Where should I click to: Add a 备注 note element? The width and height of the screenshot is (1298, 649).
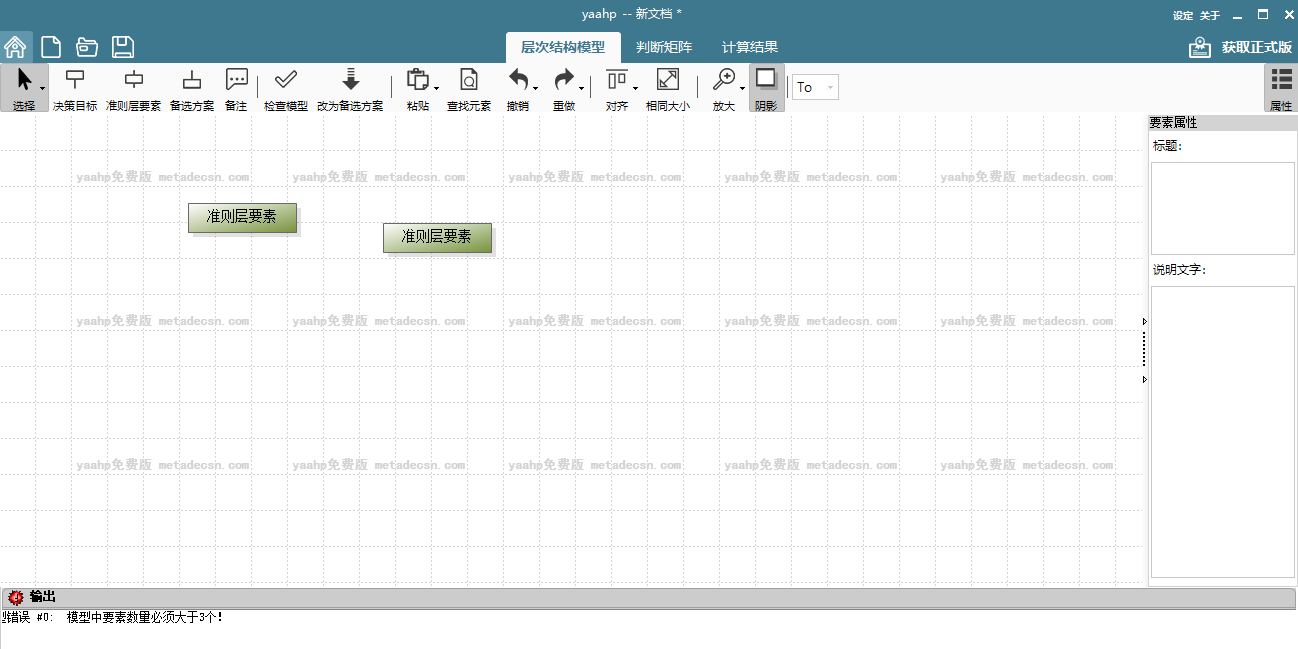[x=236, y=88]
